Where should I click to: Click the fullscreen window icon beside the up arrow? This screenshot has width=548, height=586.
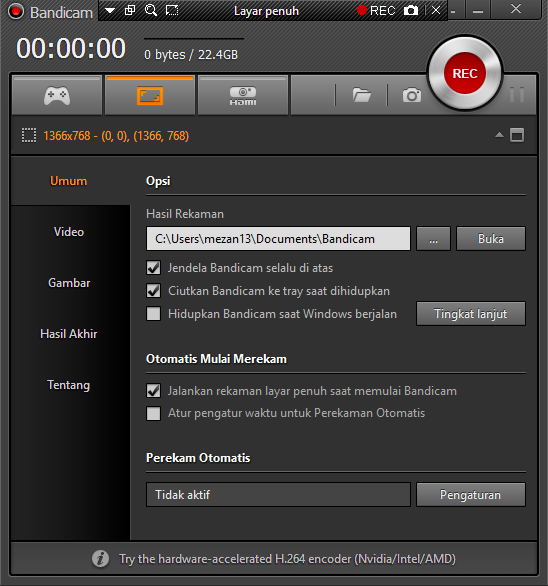(517, 135)
